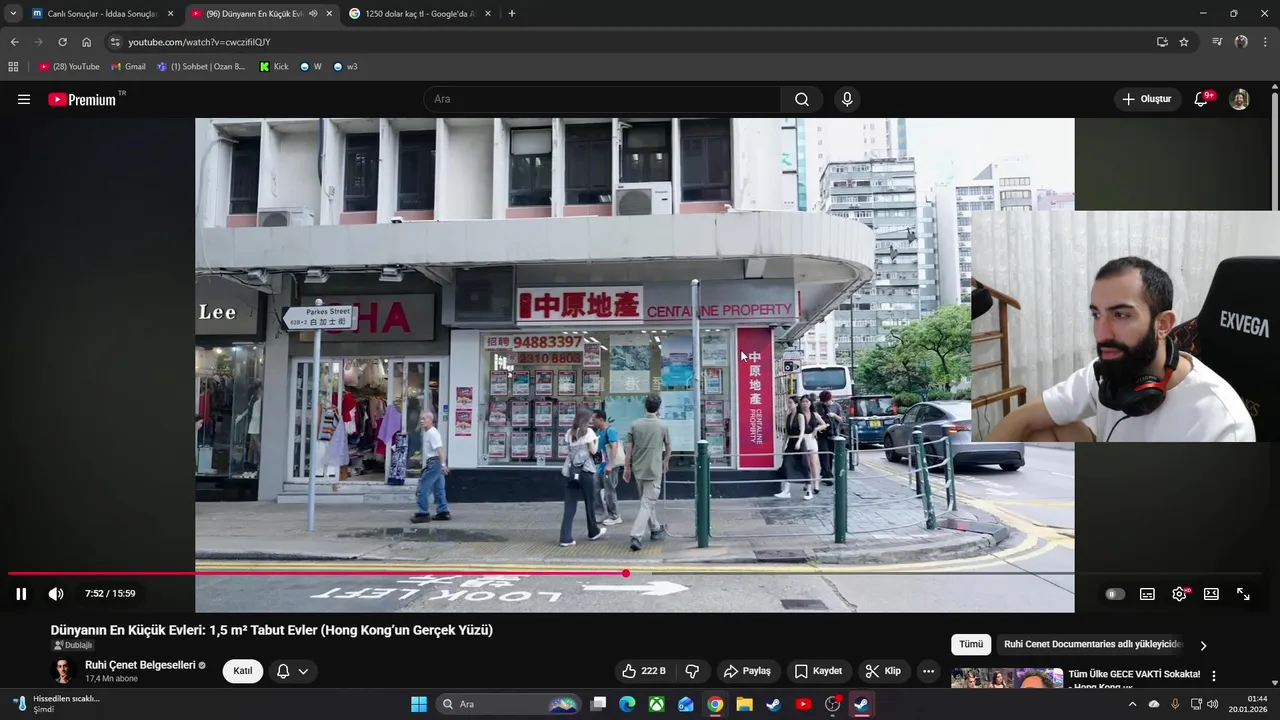The height and width of the screenshot is (720, 1280).
Task: Save video with Kaydet button
Action: click(819, 671)
